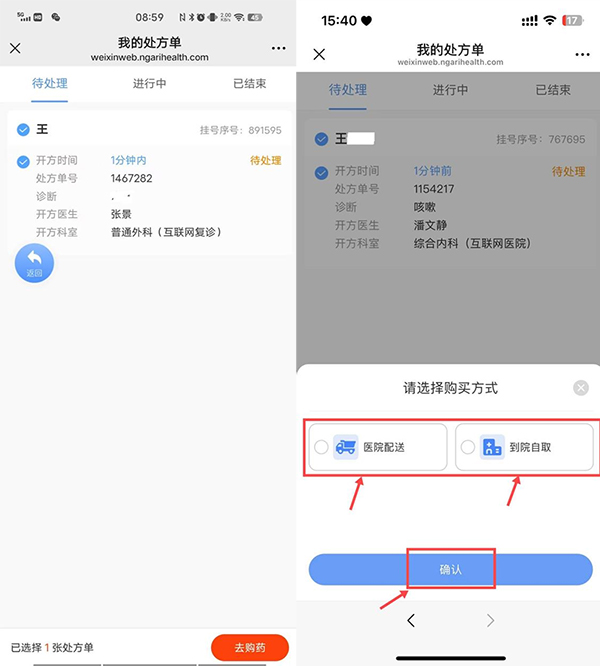
Task: Close the left 我的处方单 page with X
Action: point(15,48)
